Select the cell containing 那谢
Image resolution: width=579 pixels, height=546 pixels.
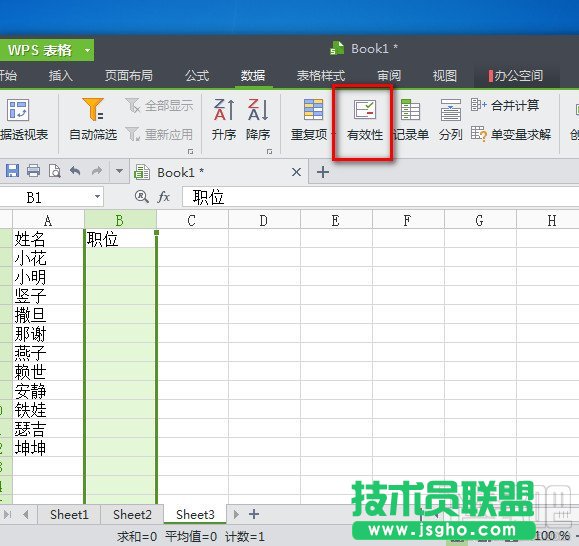pyautogui.click(x=48, y=334)
